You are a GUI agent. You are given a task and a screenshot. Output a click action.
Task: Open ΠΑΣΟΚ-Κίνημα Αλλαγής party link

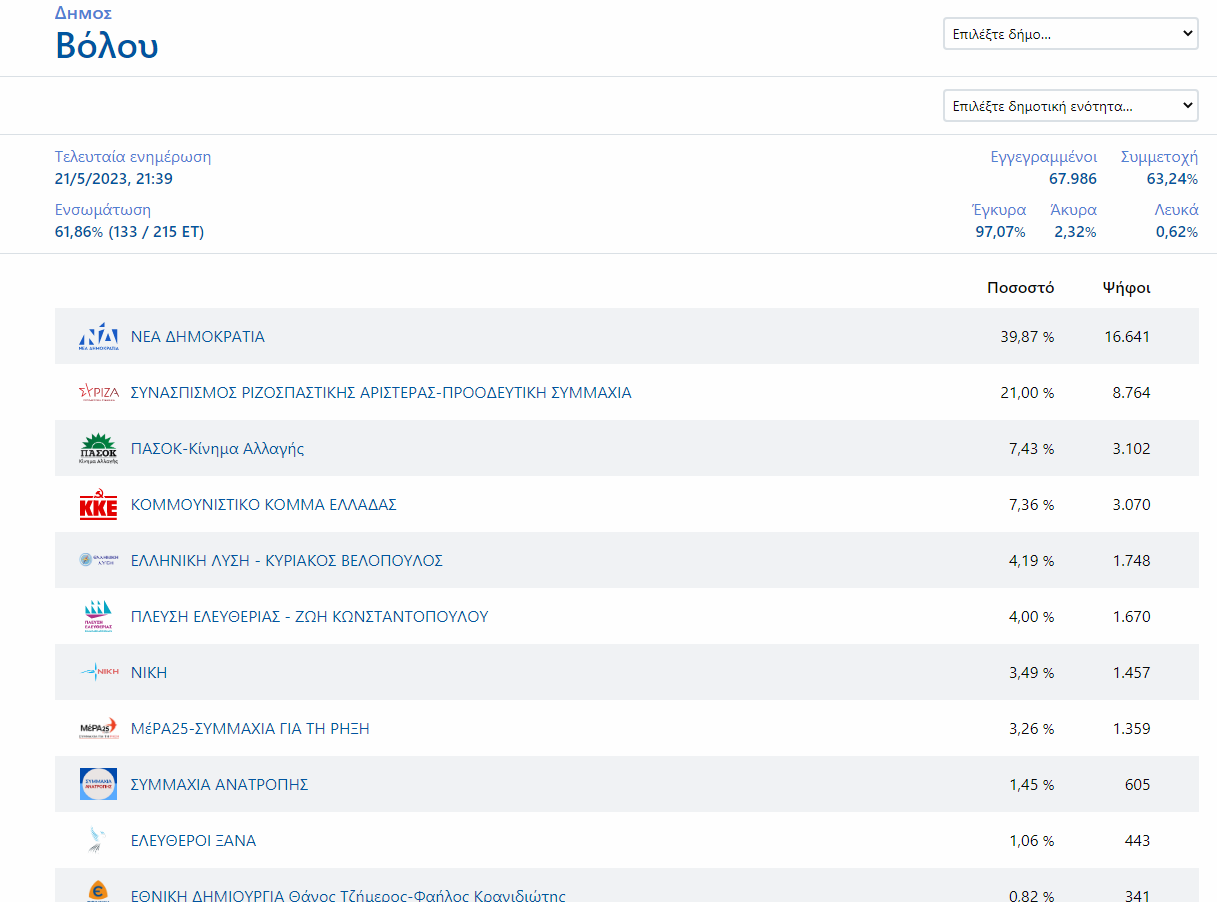click(218, 449)
